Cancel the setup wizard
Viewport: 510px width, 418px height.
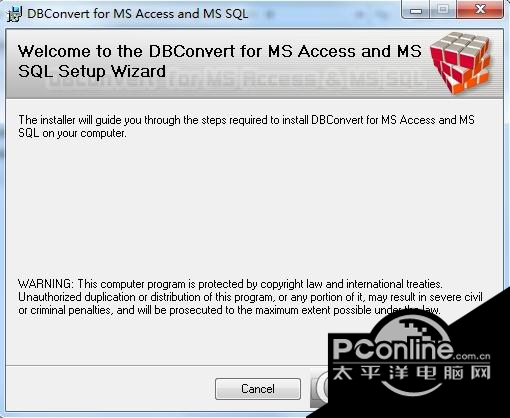click(258, 389)
